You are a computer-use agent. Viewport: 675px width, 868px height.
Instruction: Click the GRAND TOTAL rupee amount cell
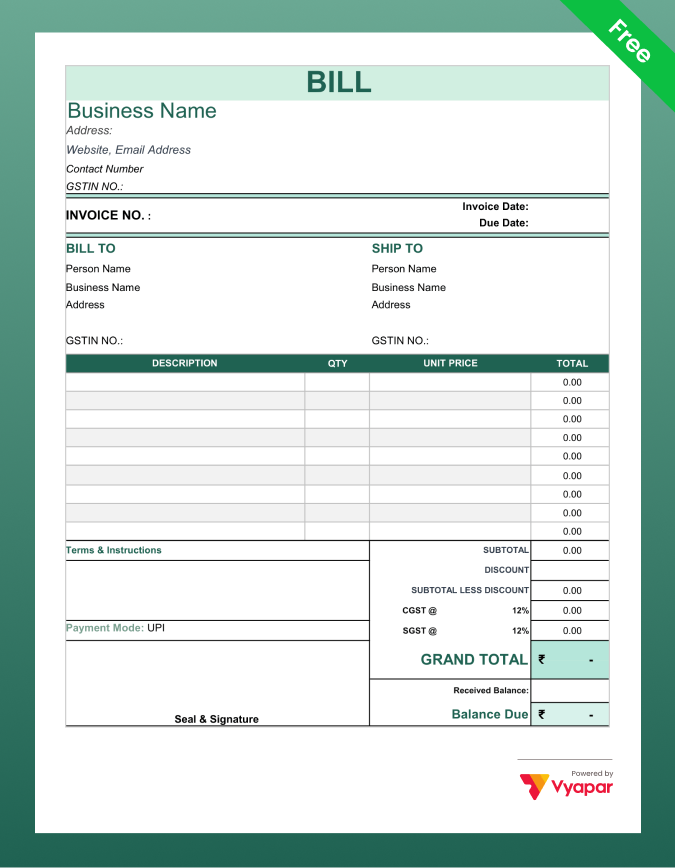click(570, 660)
